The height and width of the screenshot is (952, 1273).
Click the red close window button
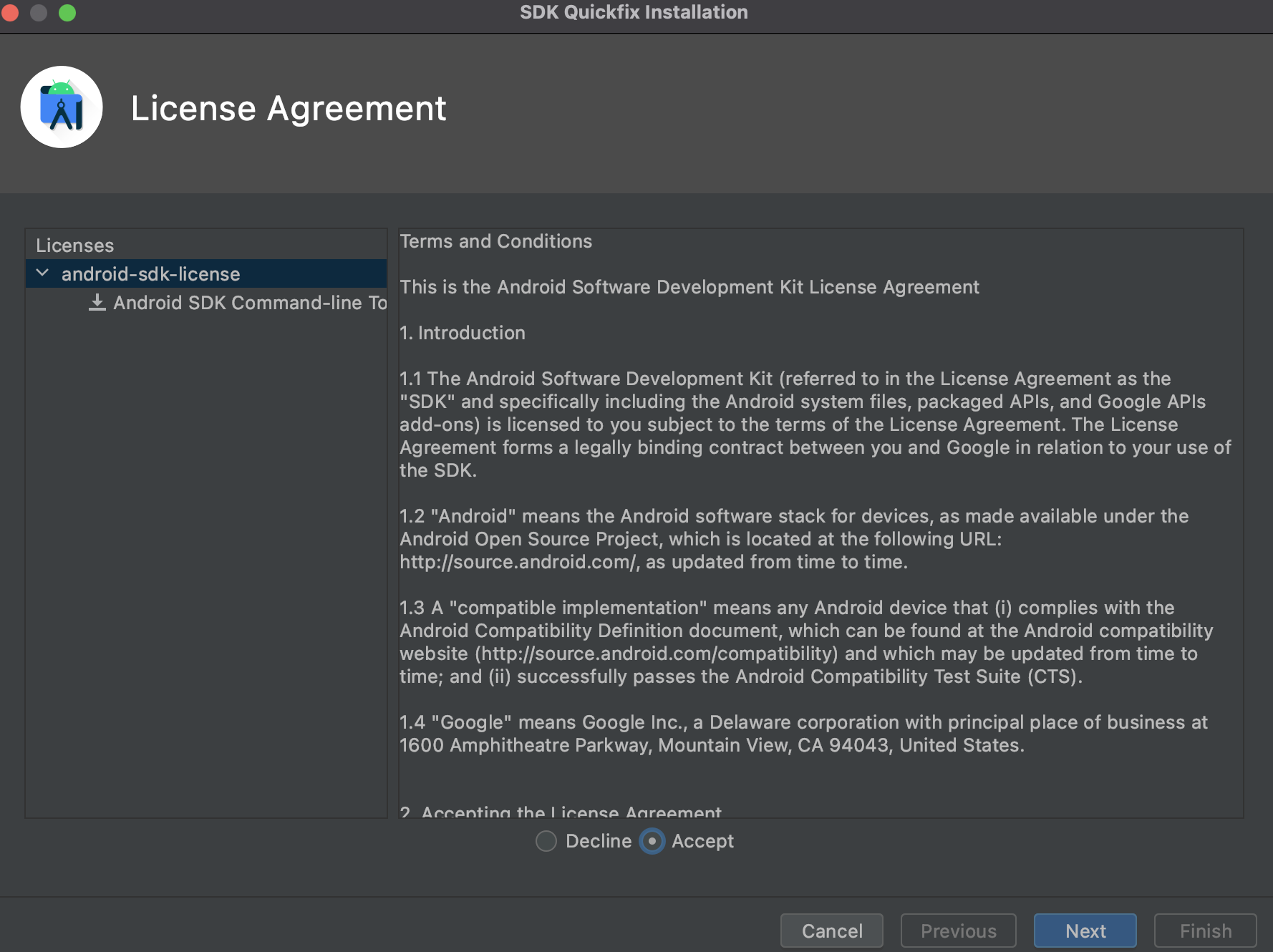(10, 13)
